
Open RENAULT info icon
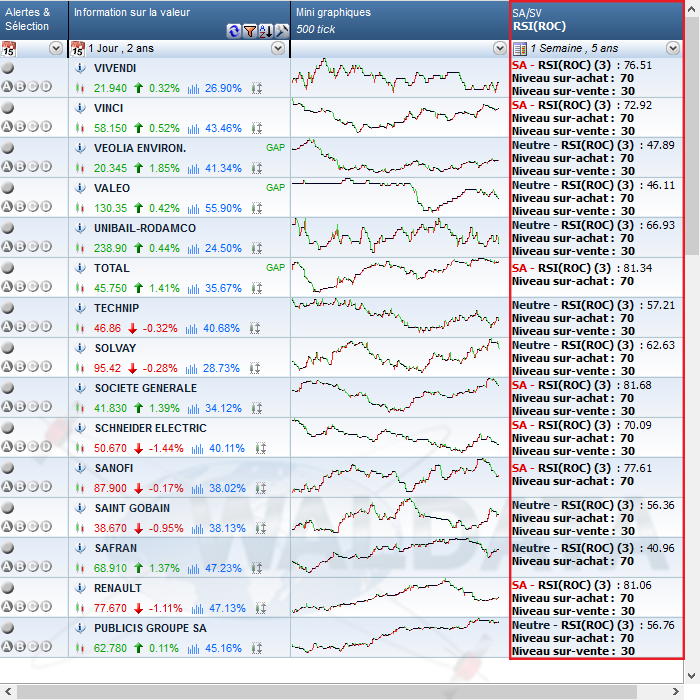(80, 588)
